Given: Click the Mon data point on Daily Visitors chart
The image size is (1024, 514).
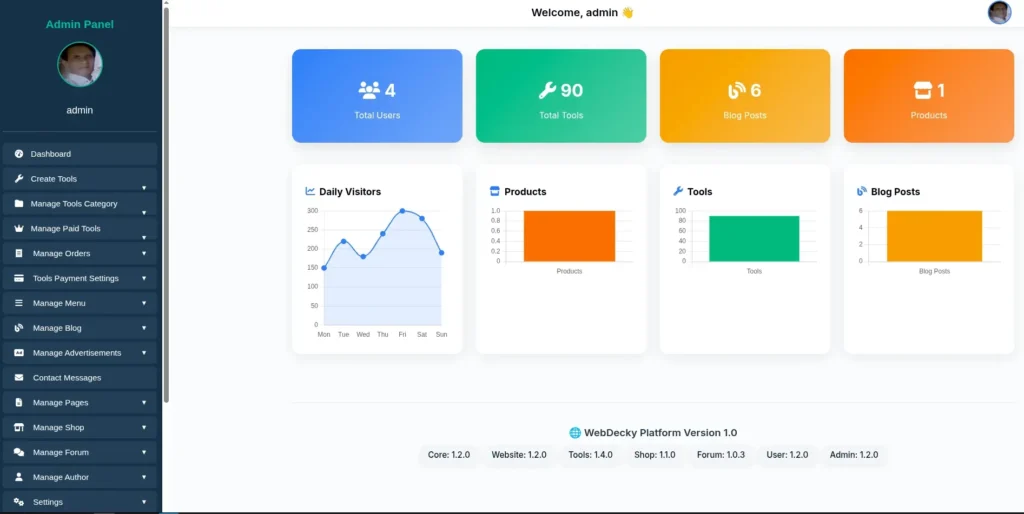Looking at the screenshot, I should tap(324, 268).
